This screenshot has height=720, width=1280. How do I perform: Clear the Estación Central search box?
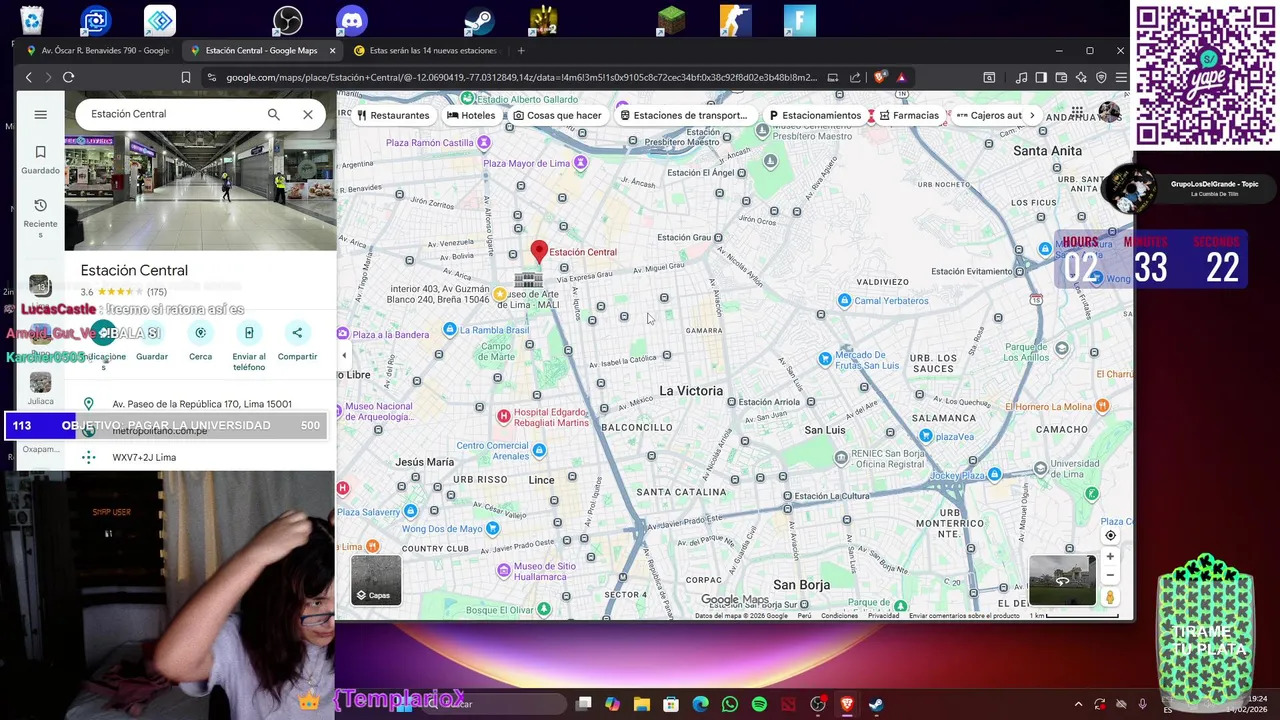[x=308, y=114]
